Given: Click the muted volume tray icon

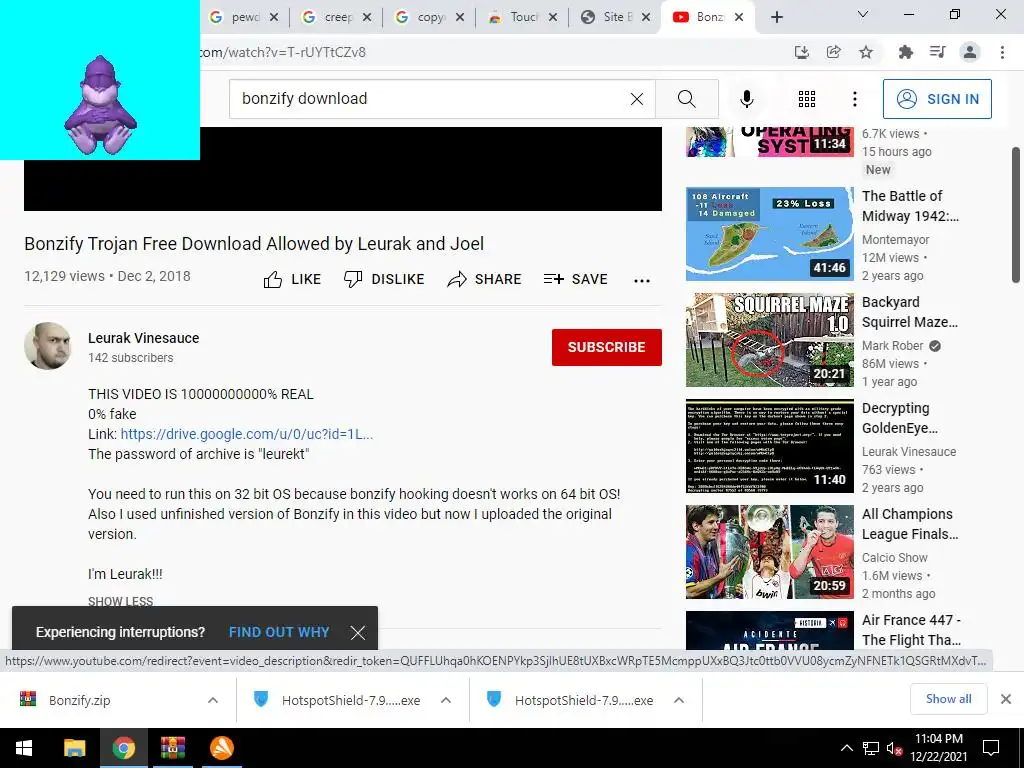Looking at the screenshot, I should click(894, 748).
